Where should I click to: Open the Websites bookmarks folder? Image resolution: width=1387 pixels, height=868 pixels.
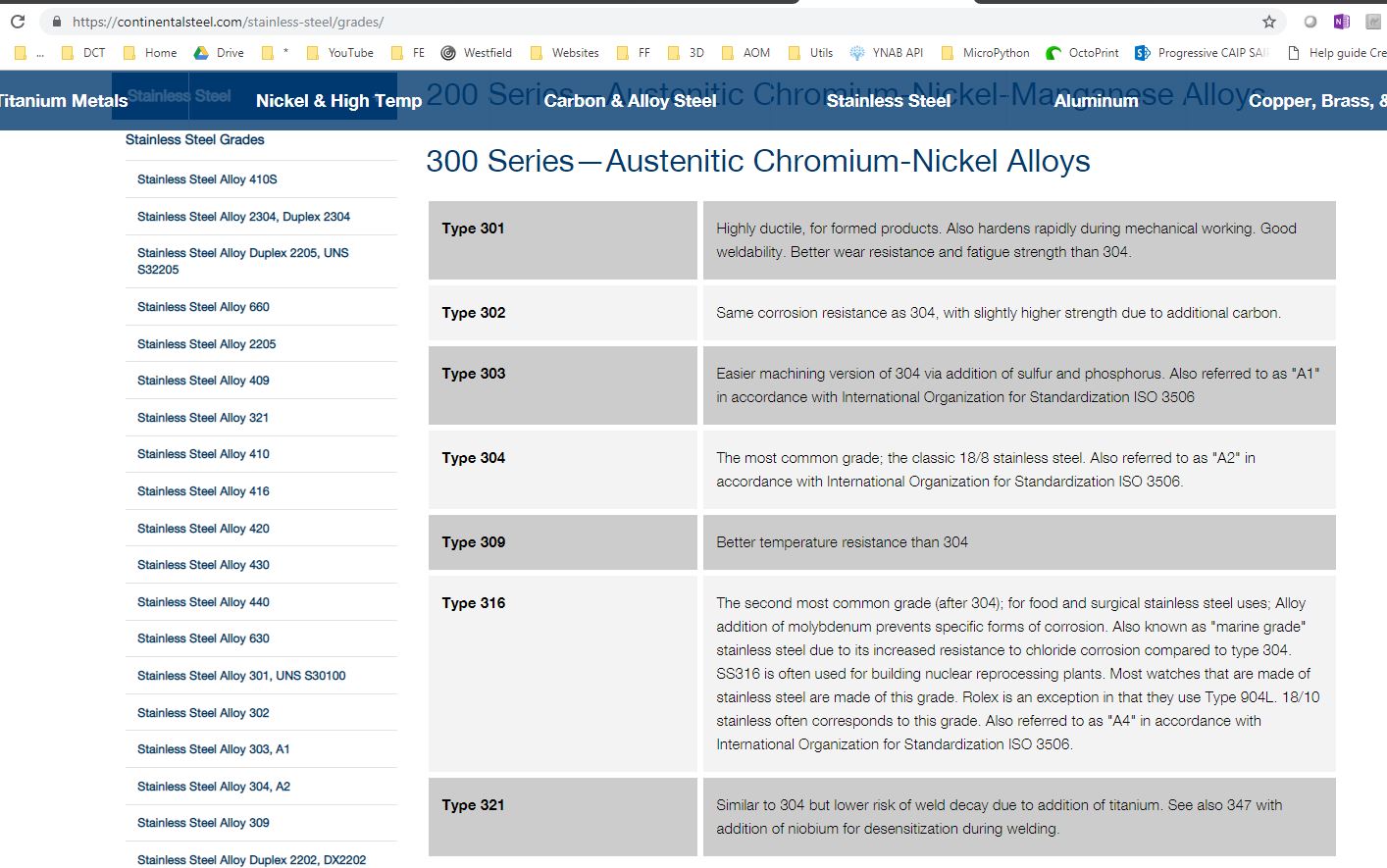click(x=564, y=53)
